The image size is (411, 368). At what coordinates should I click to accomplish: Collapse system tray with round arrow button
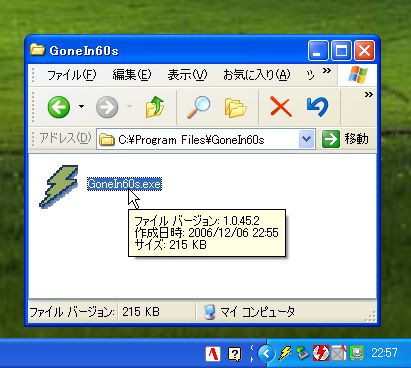(266, 353)
